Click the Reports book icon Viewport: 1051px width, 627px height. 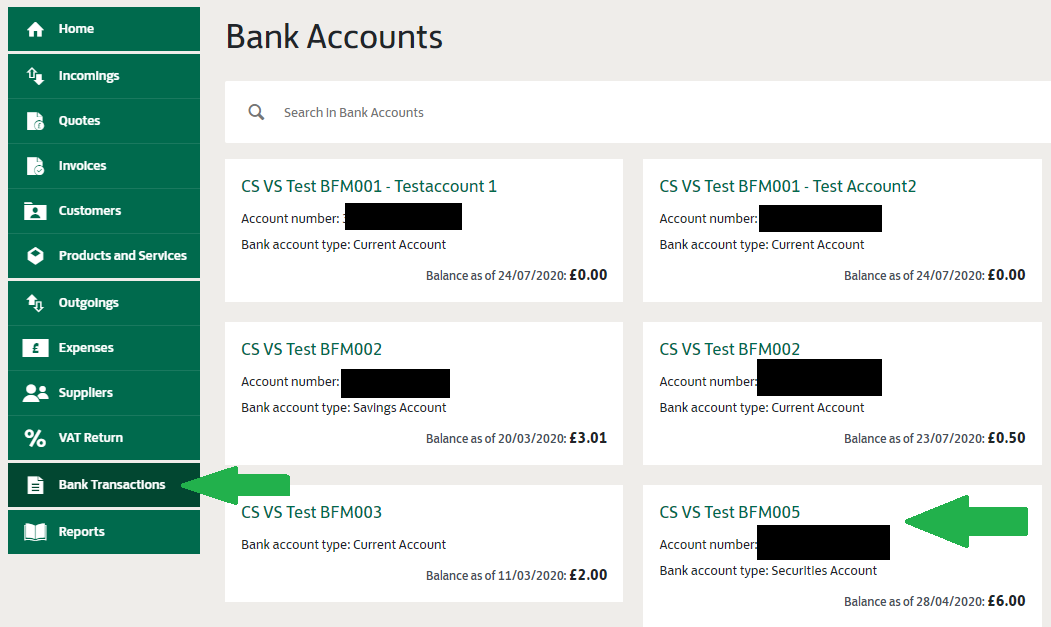point(36,532)
